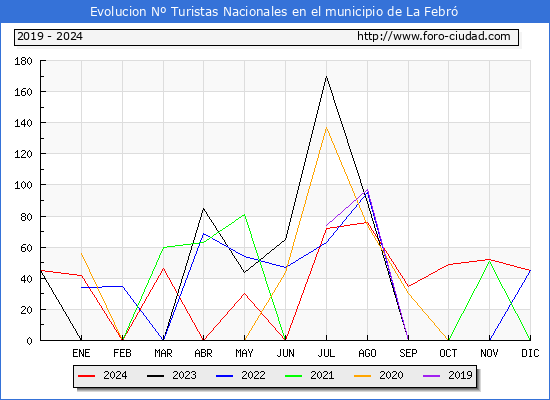Image resolution: width=550 pixels, height=400 pixels.
Task: Click the black 2023 line peak at JUL
Action: coord(327,76)
